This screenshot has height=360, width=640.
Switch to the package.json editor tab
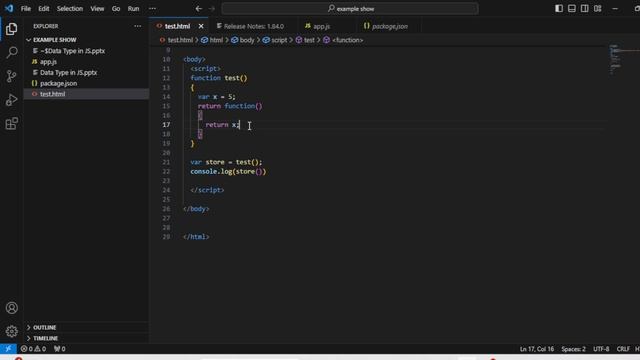tap(389, 26)
